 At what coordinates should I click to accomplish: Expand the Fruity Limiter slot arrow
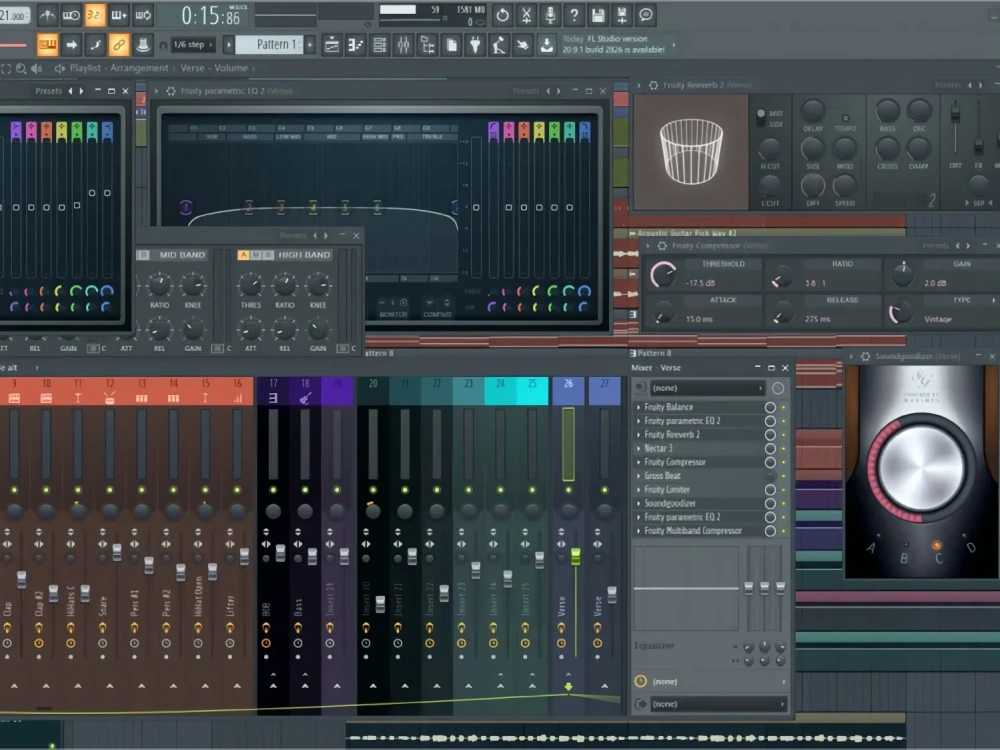point(638,490)
